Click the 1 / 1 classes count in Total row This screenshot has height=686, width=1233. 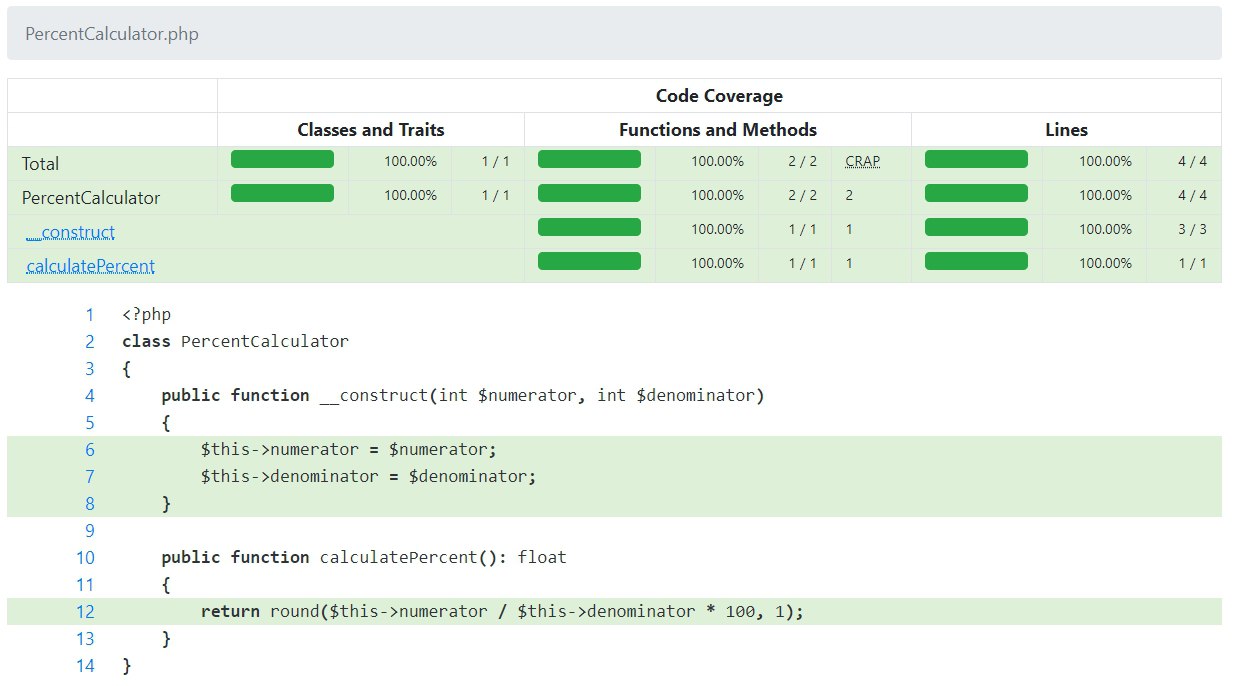495,161
